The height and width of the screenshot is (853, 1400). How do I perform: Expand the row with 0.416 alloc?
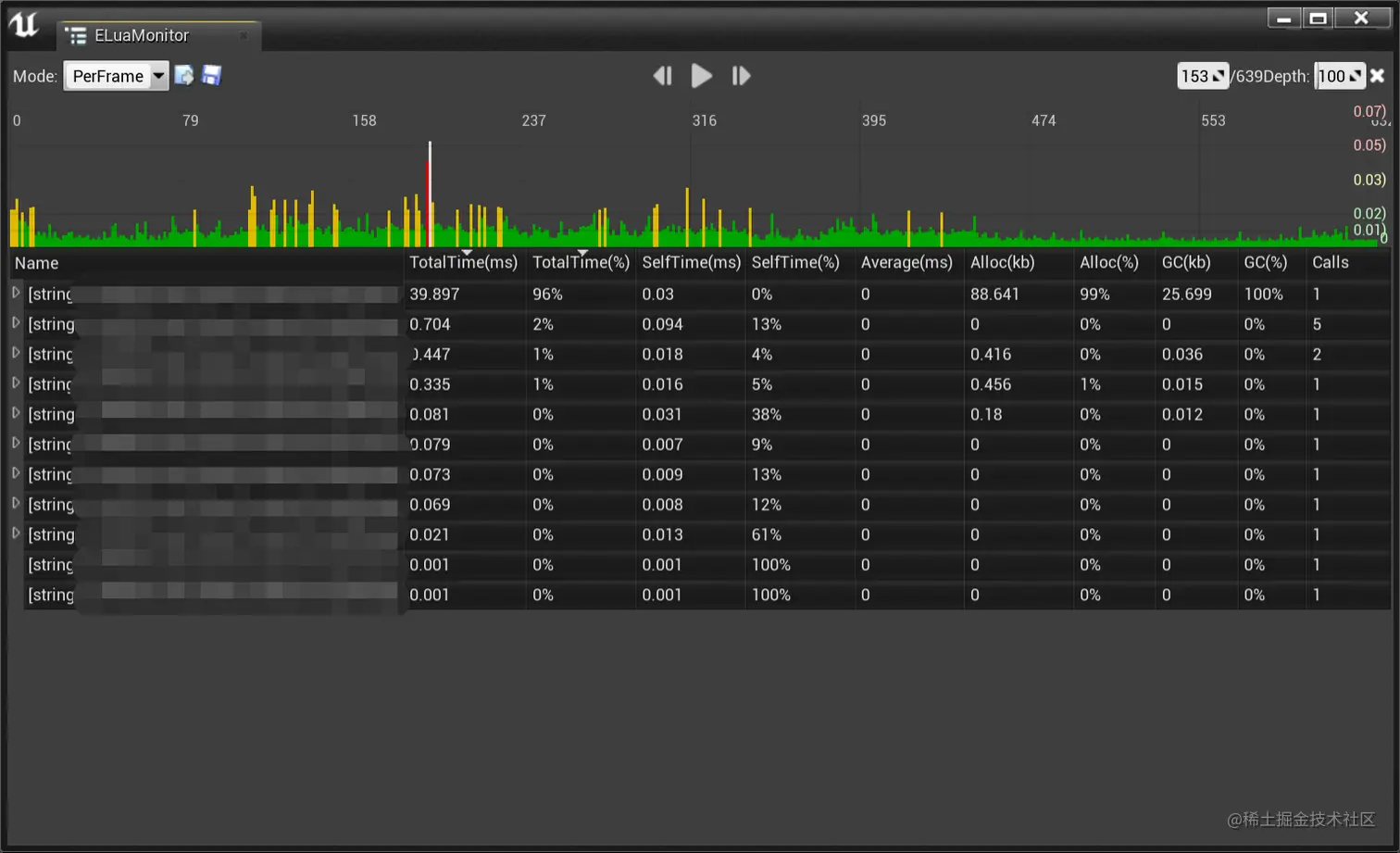pos(16,353)
